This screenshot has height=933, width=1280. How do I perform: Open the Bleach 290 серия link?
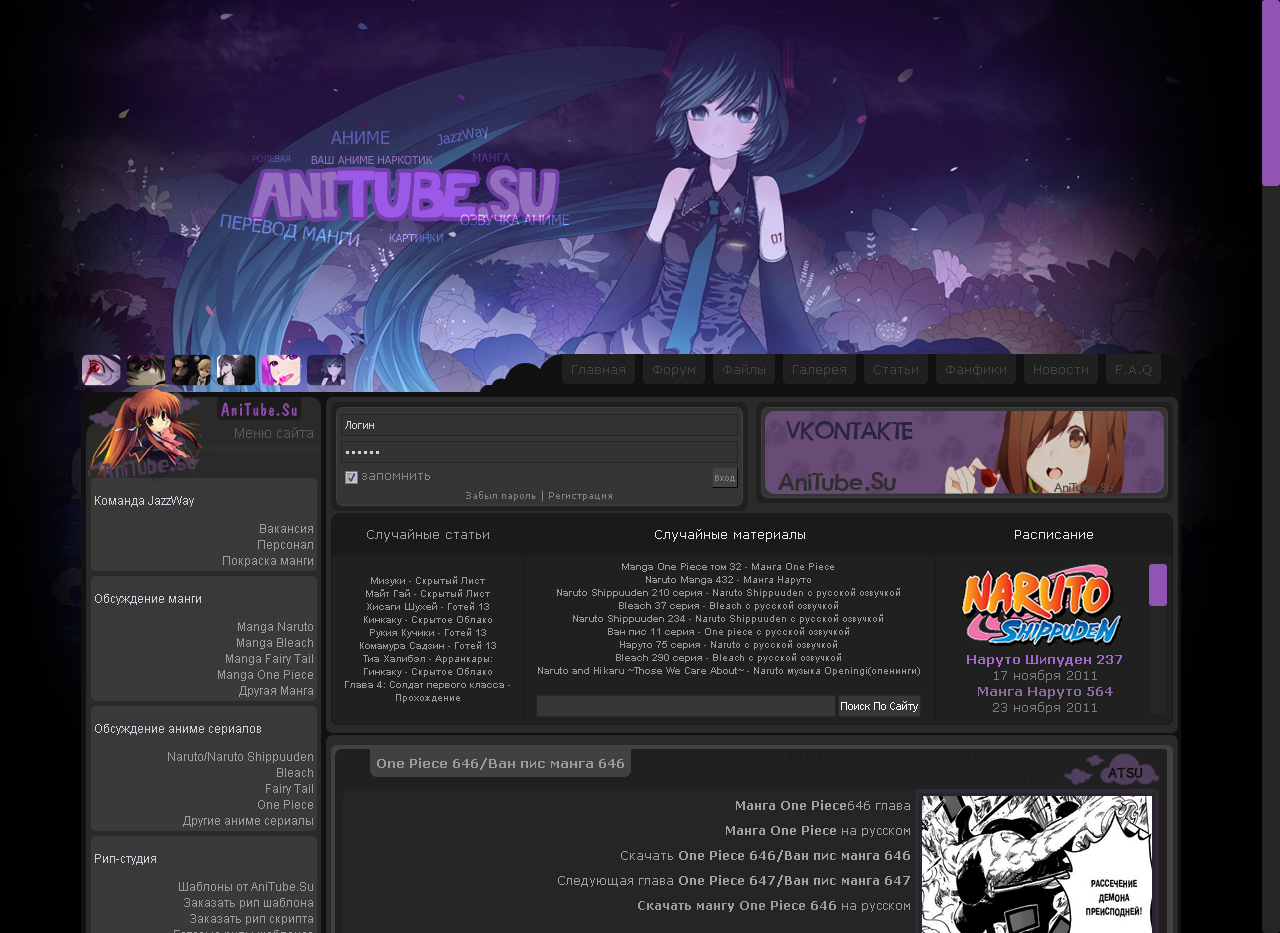click(728, 658)
